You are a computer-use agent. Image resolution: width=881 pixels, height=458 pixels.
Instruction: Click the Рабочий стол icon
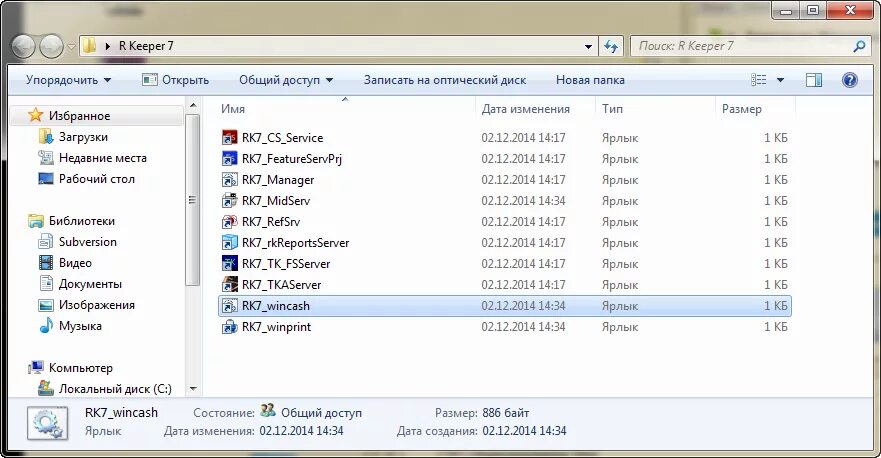click(x=46, y=179)
